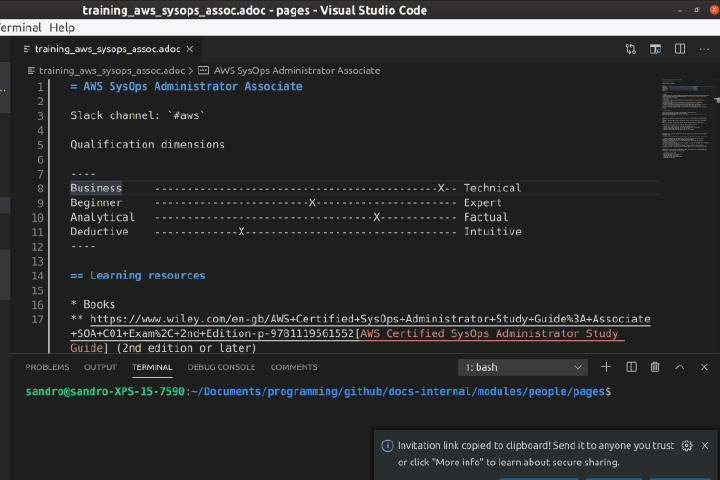Screen dimensions: 720x480
Task: Split the editor to the right
Action: click(680, 48)
